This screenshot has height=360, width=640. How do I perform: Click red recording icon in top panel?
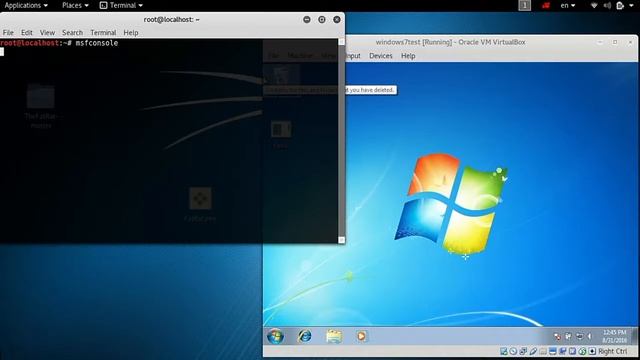click(x=546, y=5)
